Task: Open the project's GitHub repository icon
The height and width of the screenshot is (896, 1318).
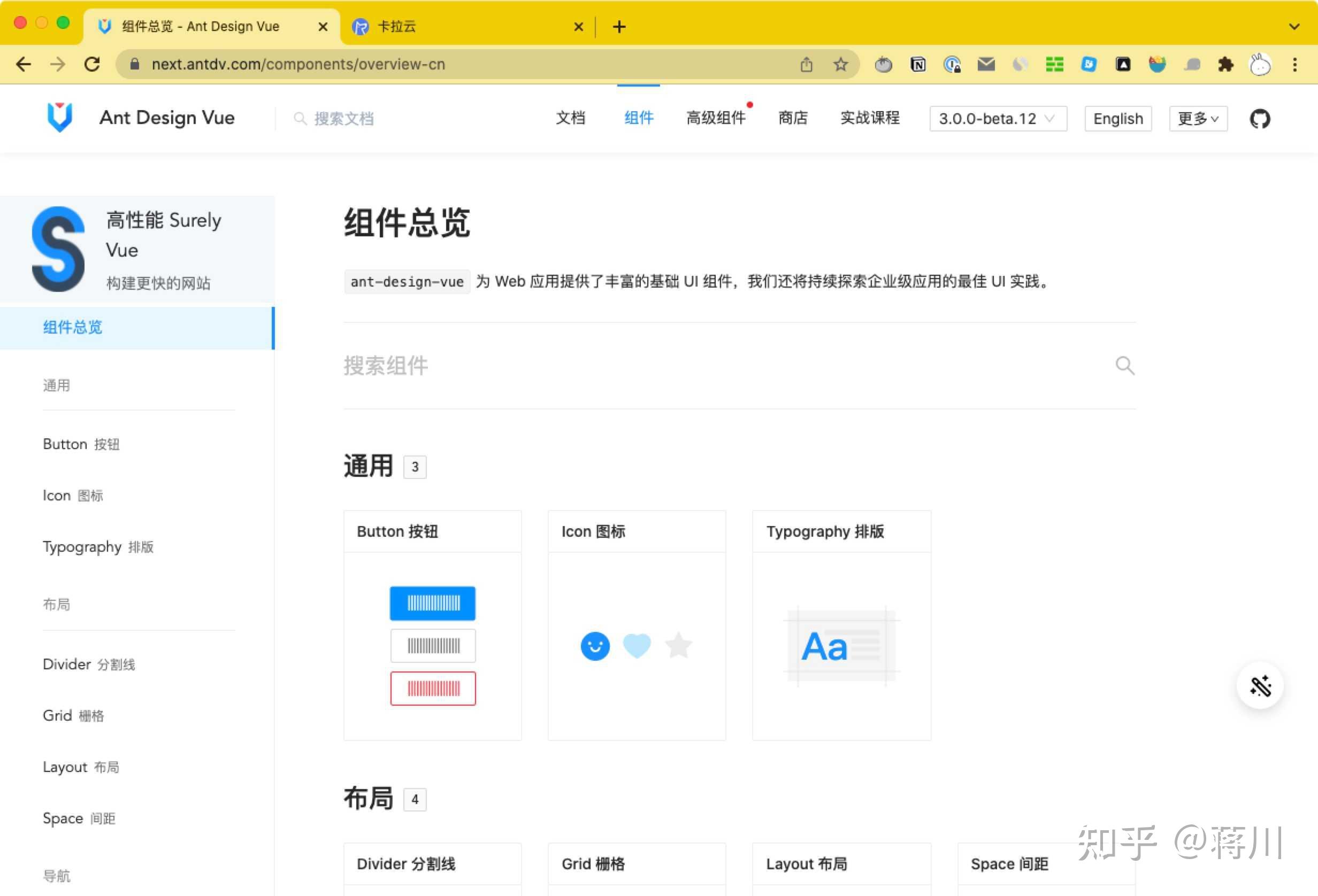Action: tap(1260, 119)
